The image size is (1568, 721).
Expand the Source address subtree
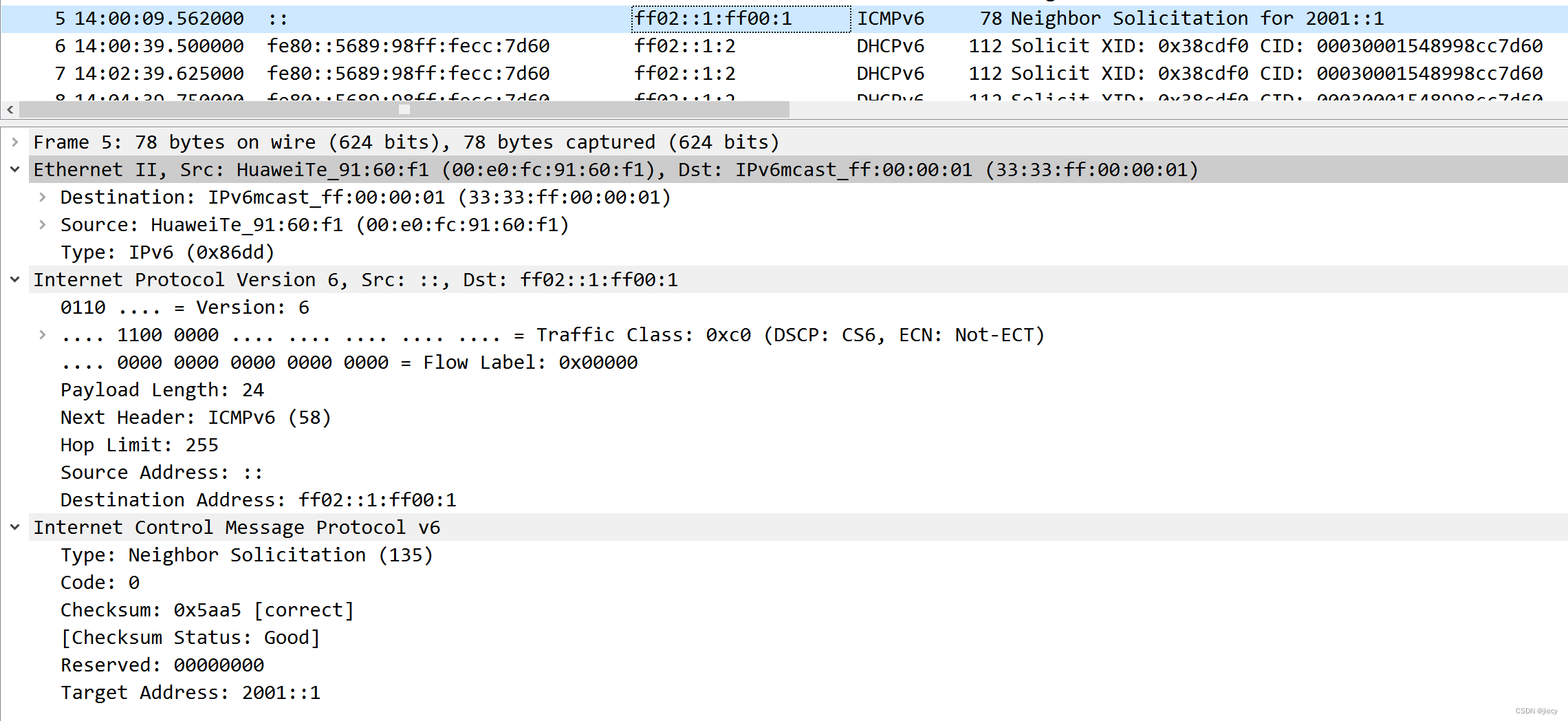click(x=43, y=224)
